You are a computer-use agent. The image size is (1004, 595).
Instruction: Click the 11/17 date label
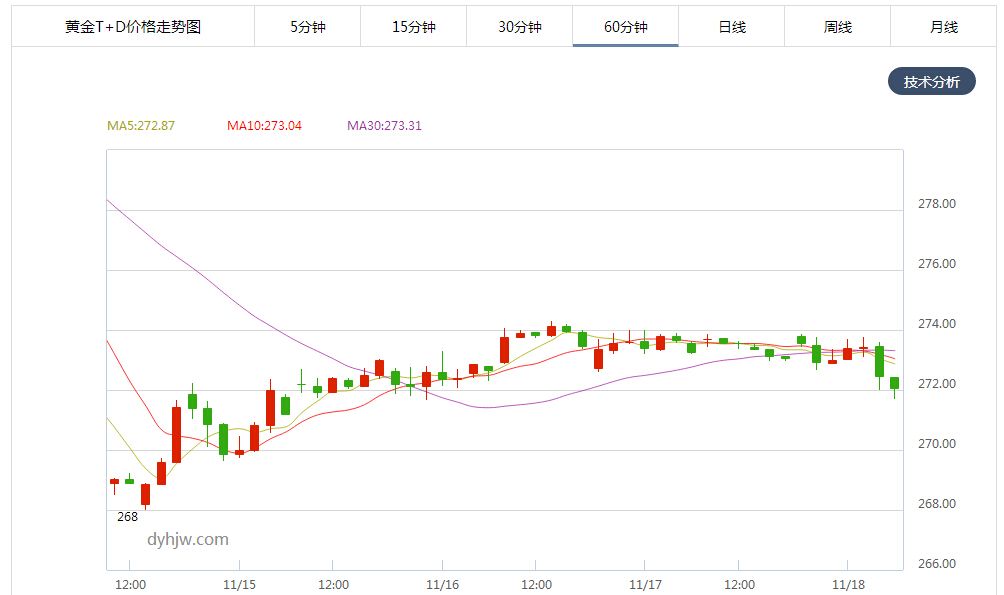(x=646, y=582)
